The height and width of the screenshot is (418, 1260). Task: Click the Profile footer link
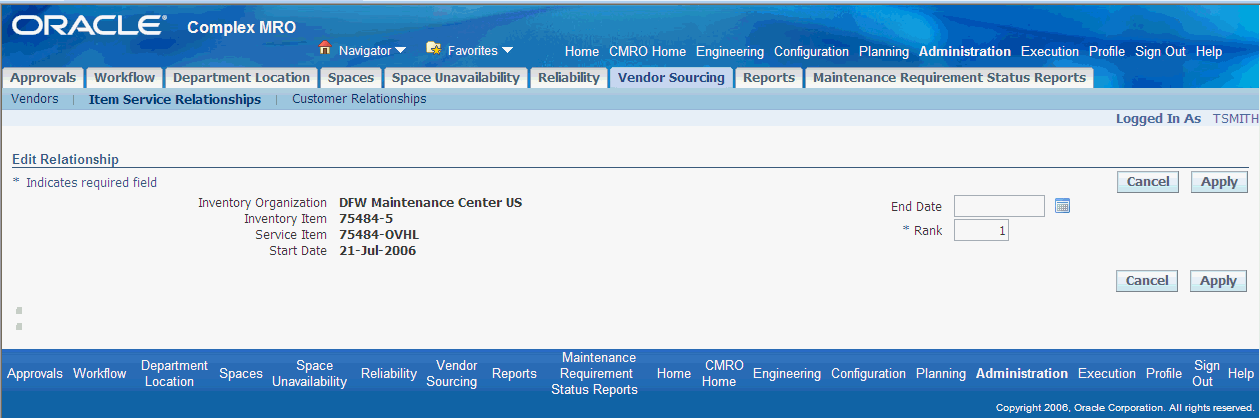coord(1164,373)
